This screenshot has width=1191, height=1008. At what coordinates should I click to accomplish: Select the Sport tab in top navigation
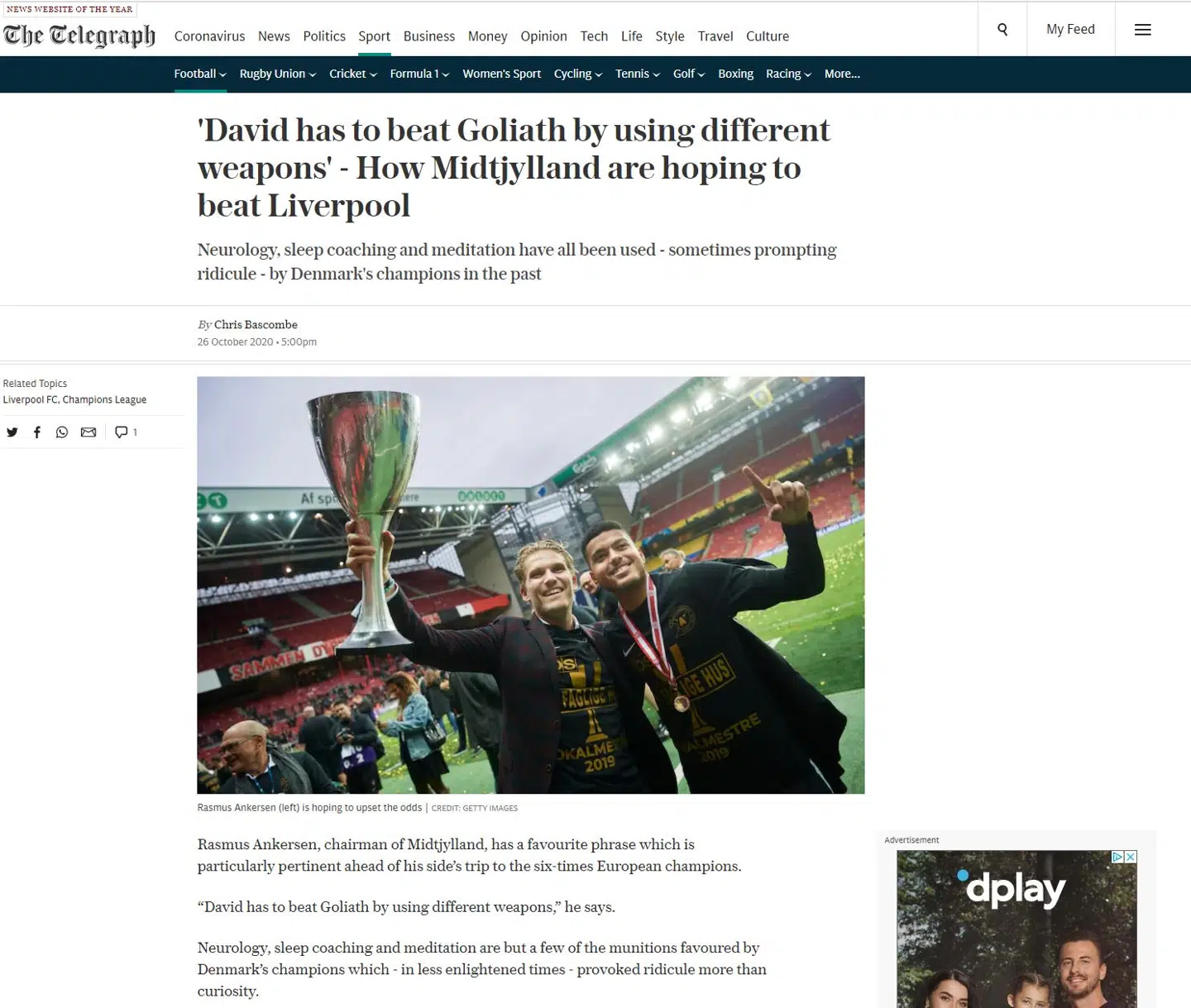[374, 36]
